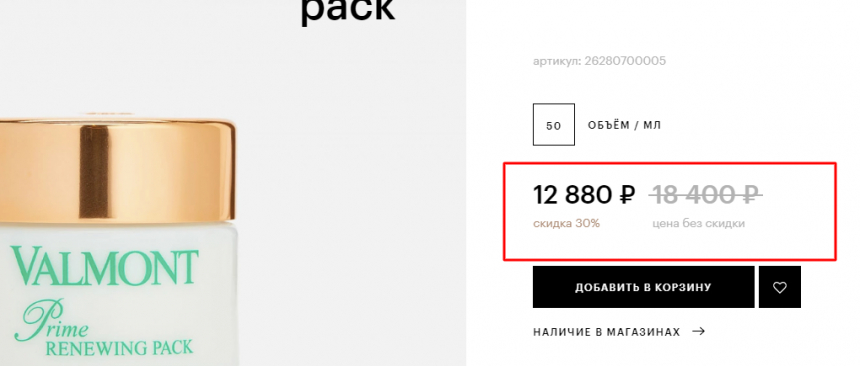Click the цена без скидки caption
Viewport: 860px width, 366px height.
pos(698,223)
